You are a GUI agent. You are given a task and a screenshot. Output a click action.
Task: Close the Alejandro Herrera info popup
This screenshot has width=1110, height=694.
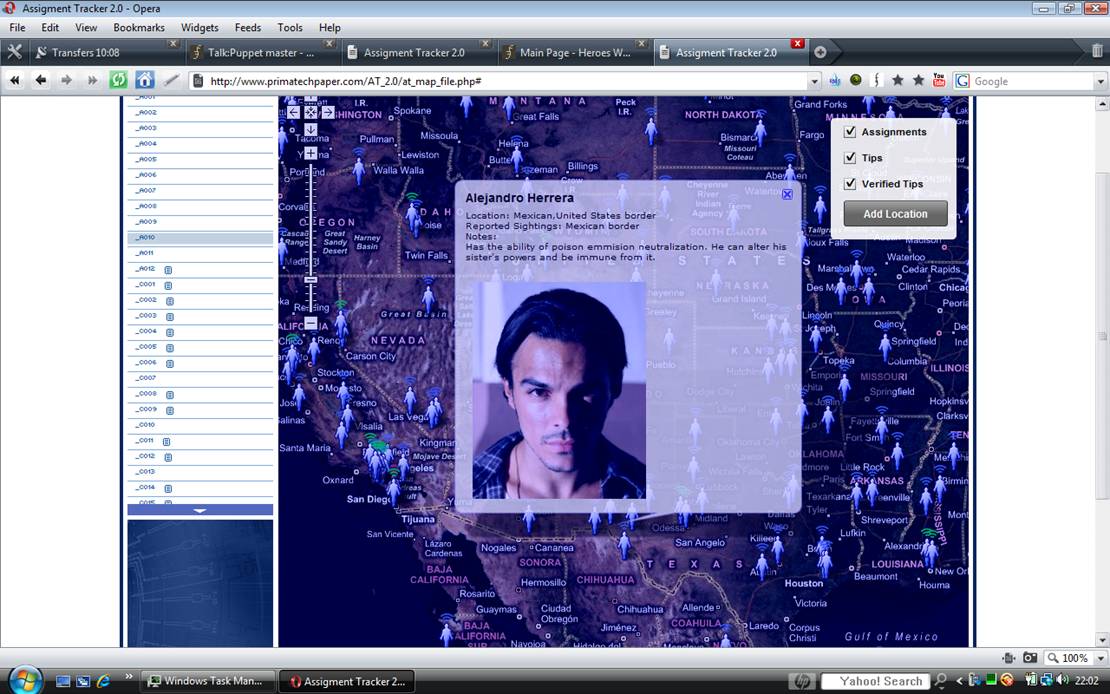(787, 195)
